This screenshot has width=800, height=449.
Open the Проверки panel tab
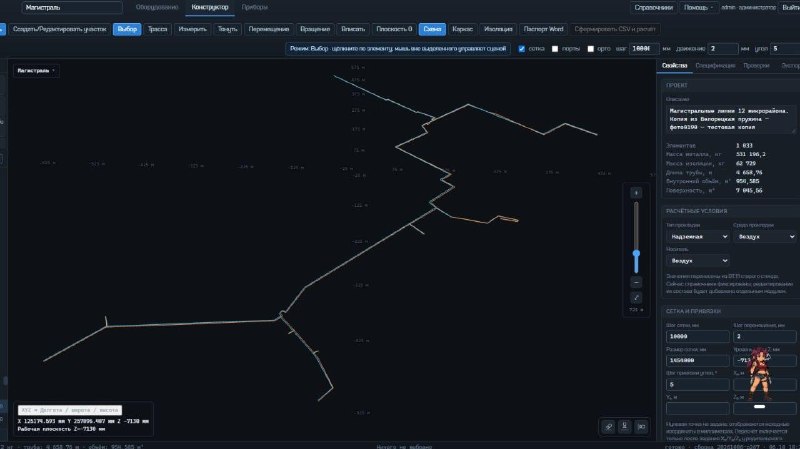(x=756, y=66)
